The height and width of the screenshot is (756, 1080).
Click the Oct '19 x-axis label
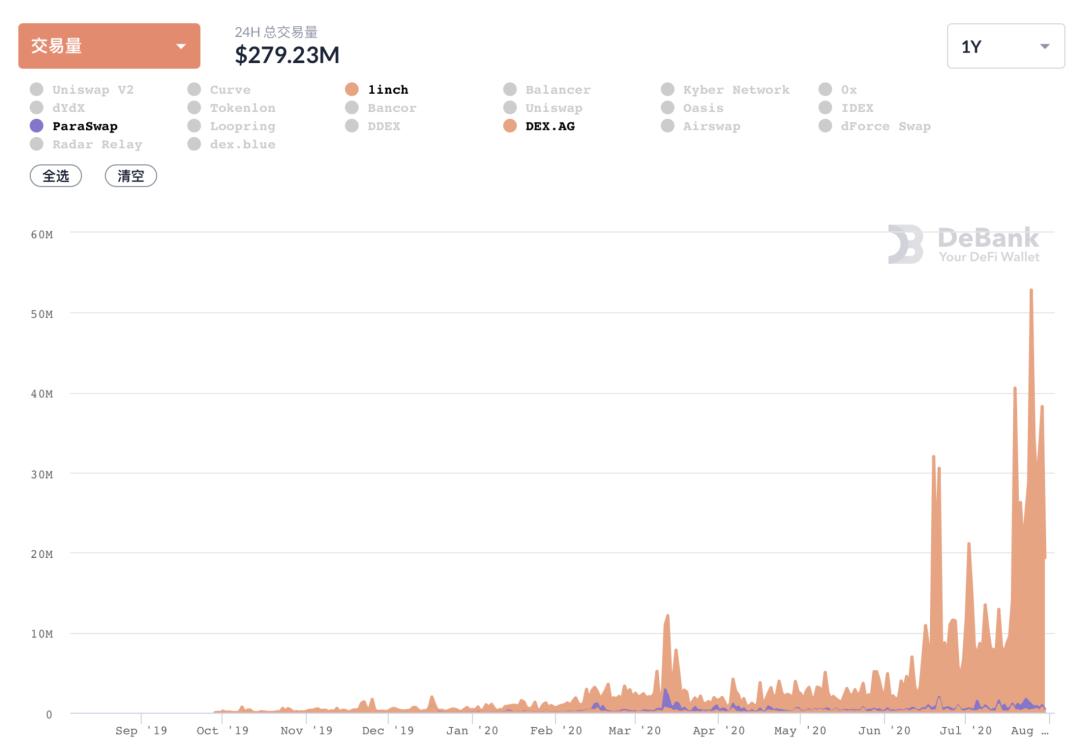[x=222, y=731]
